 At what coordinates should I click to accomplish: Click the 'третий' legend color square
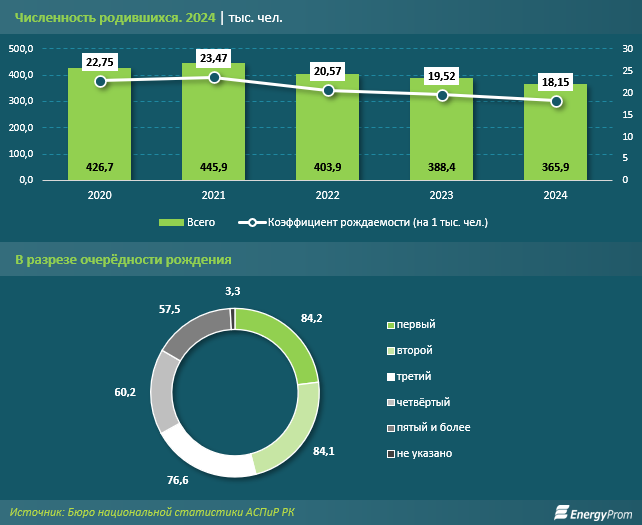click(391, 376)
